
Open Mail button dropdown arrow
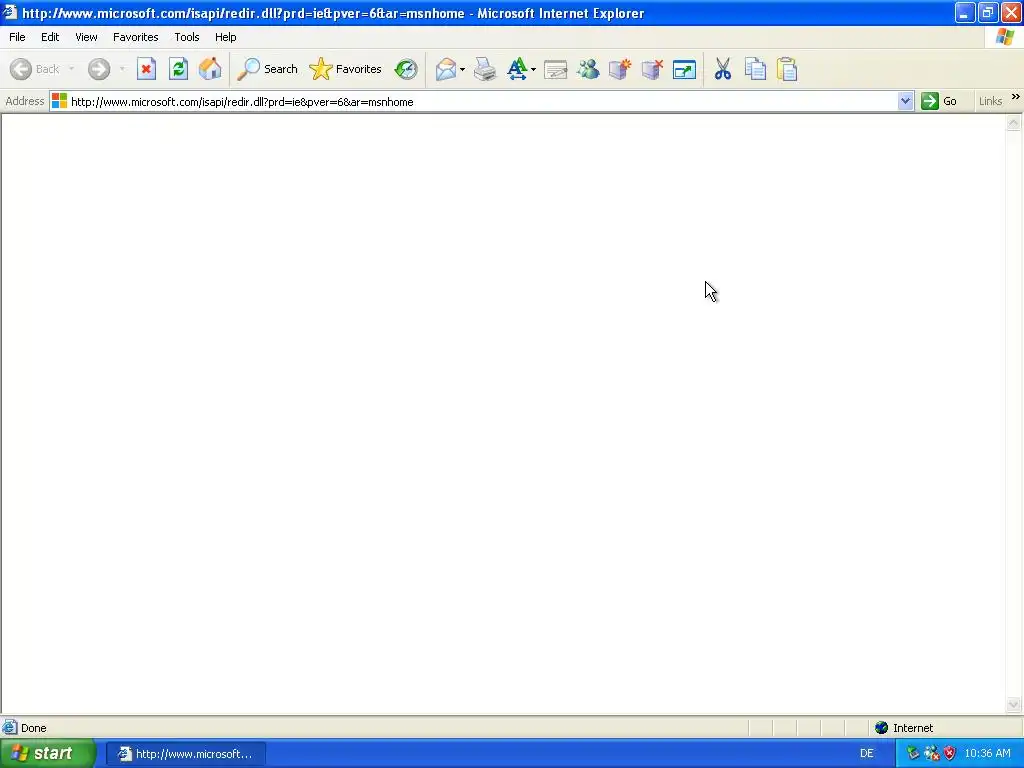tap(462, 69)
